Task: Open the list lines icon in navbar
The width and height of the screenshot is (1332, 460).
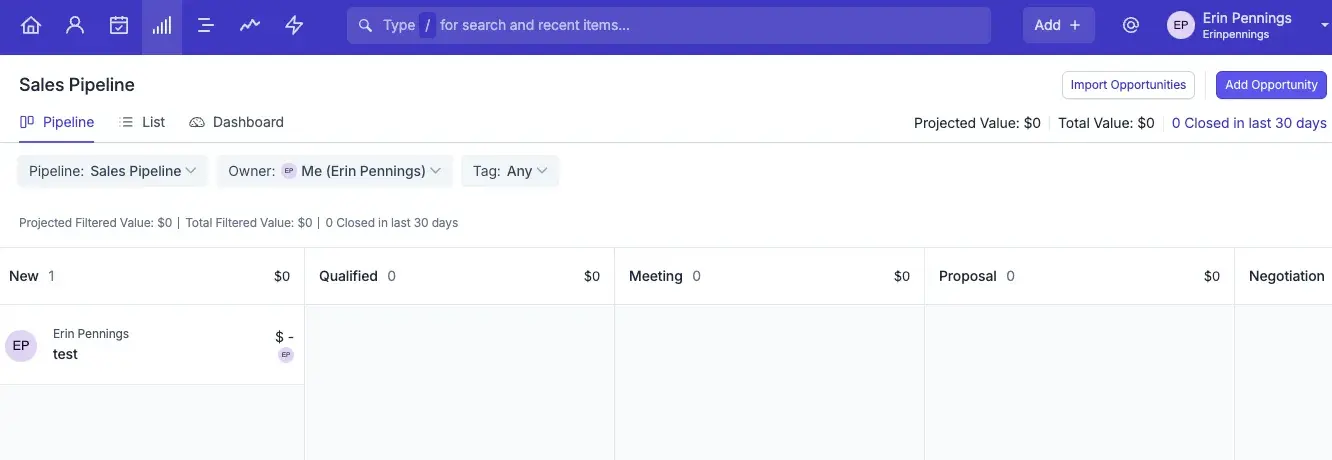Action: tap(206, 26)
